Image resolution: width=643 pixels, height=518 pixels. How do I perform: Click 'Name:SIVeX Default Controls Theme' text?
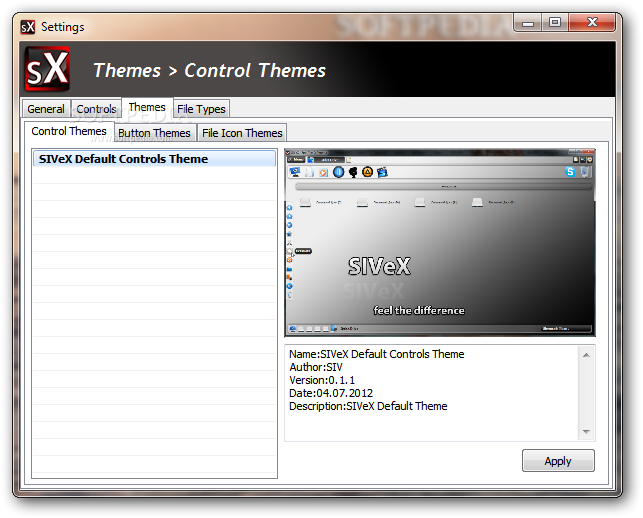click(x=377, y=354)
